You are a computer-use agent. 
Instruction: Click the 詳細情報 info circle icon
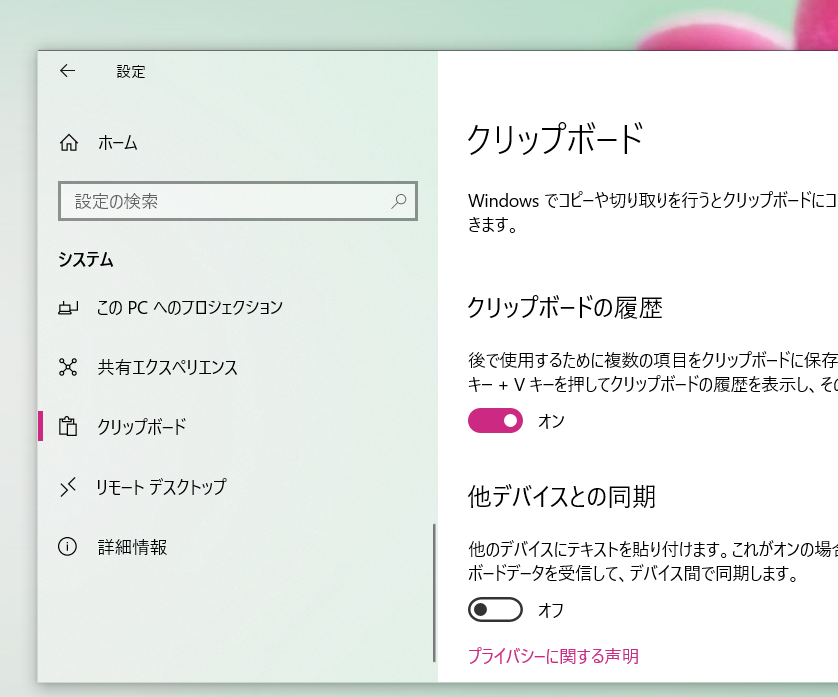[x=68, y=547]
